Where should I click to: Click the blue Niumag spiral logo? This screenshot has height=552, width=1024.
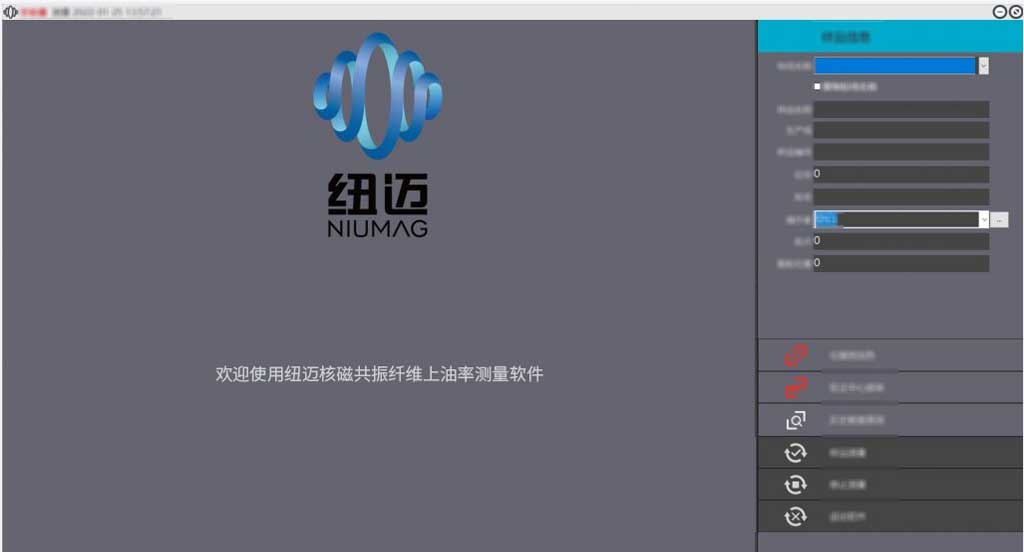377,96
